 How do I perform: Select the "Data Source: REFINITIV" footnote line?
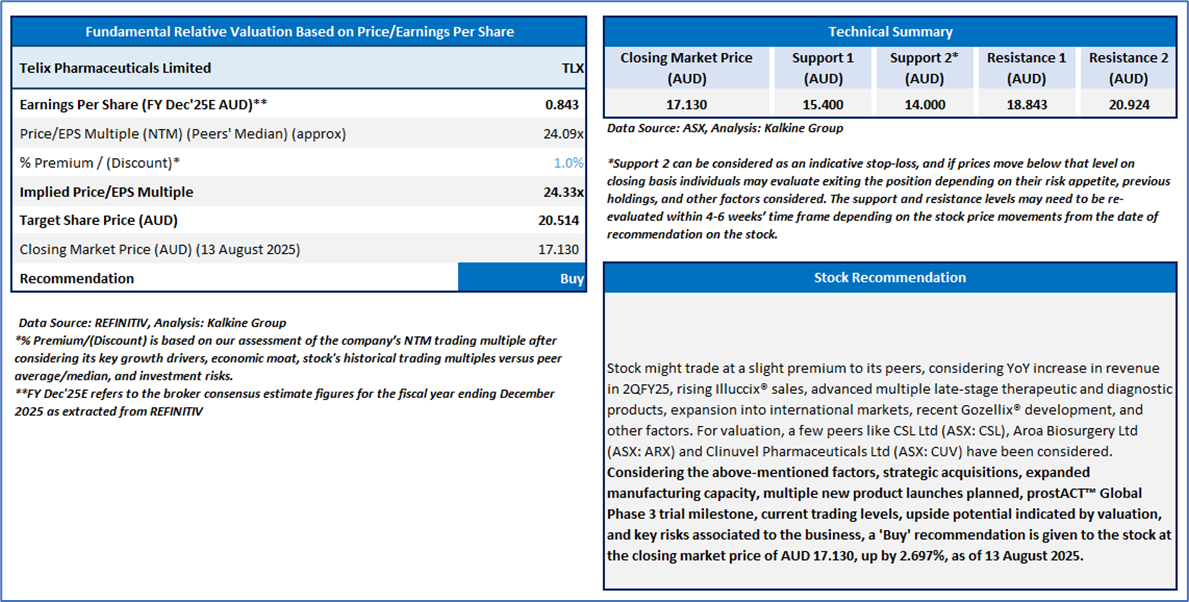click(152, 323)
